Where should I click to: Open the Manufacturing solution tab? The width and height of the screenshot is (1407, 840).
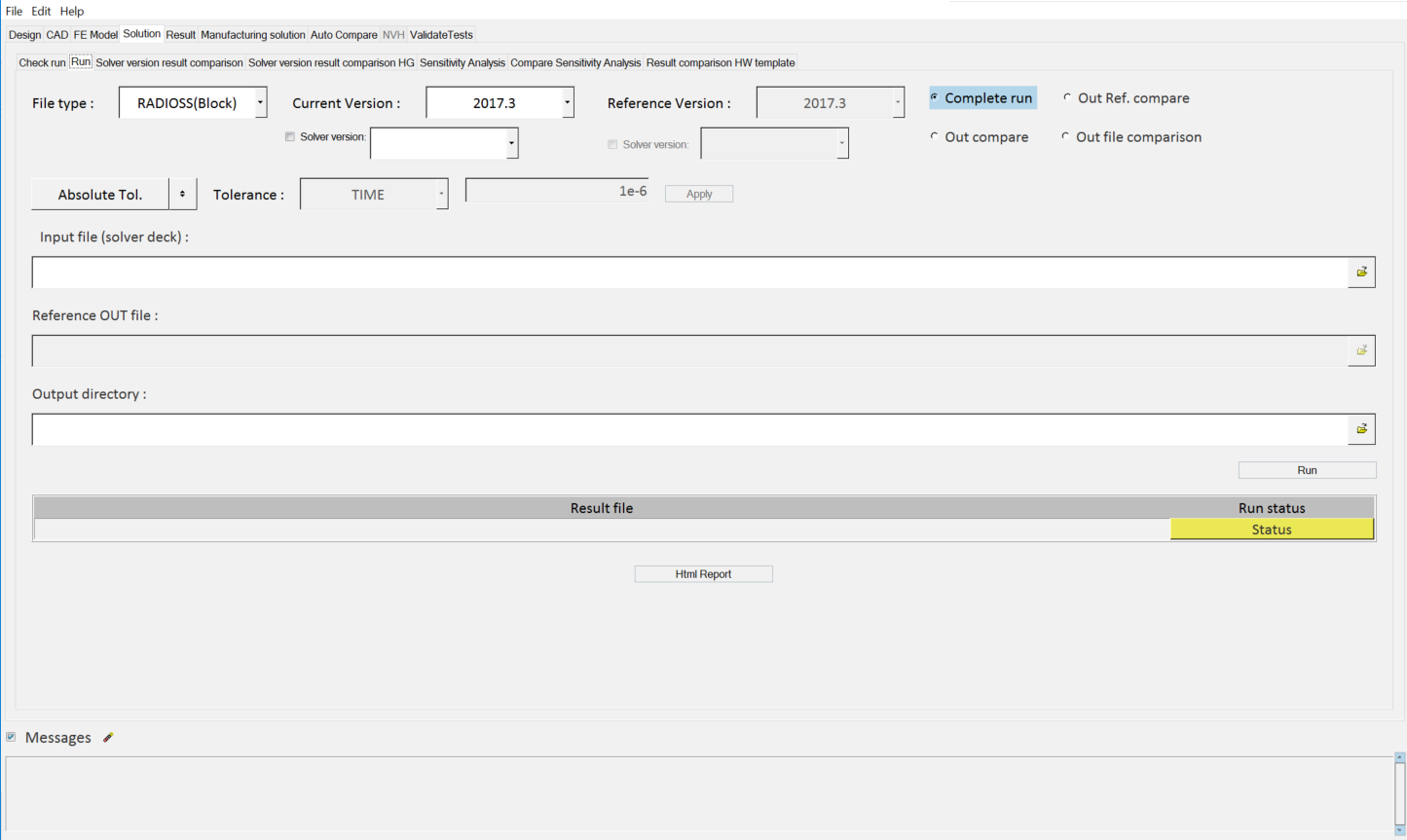(x=253, y=35)
